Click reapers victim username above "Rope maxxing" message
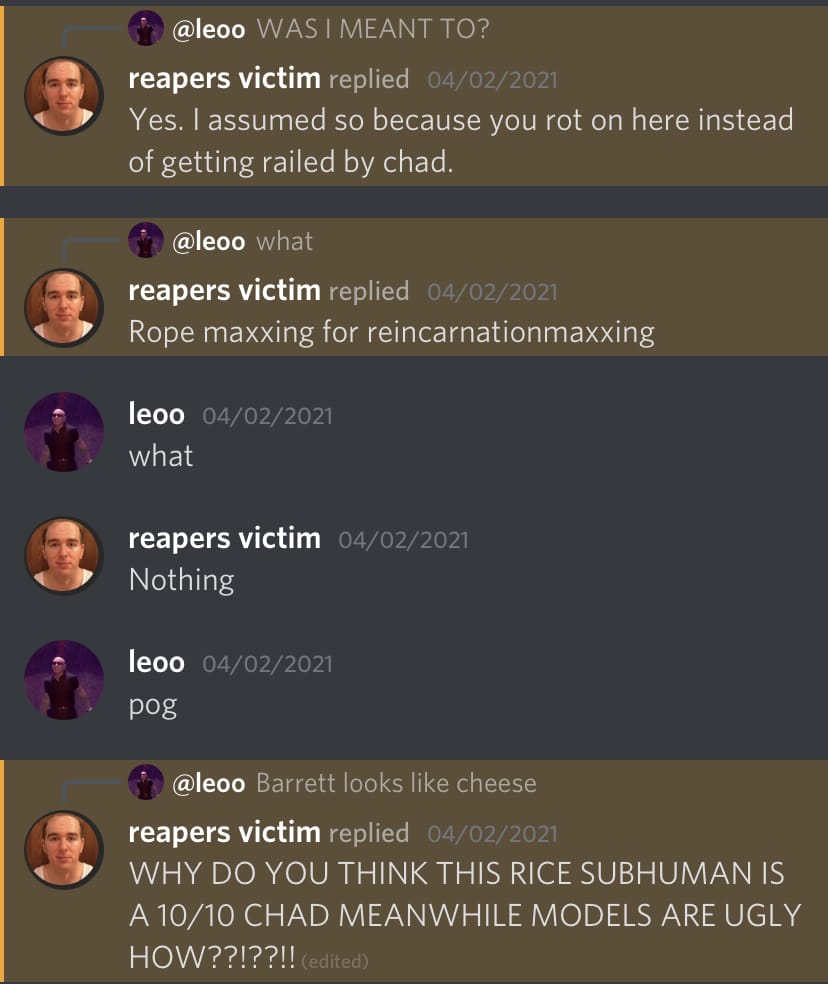Viewport: 828px width, 984px height. point(224,290)
